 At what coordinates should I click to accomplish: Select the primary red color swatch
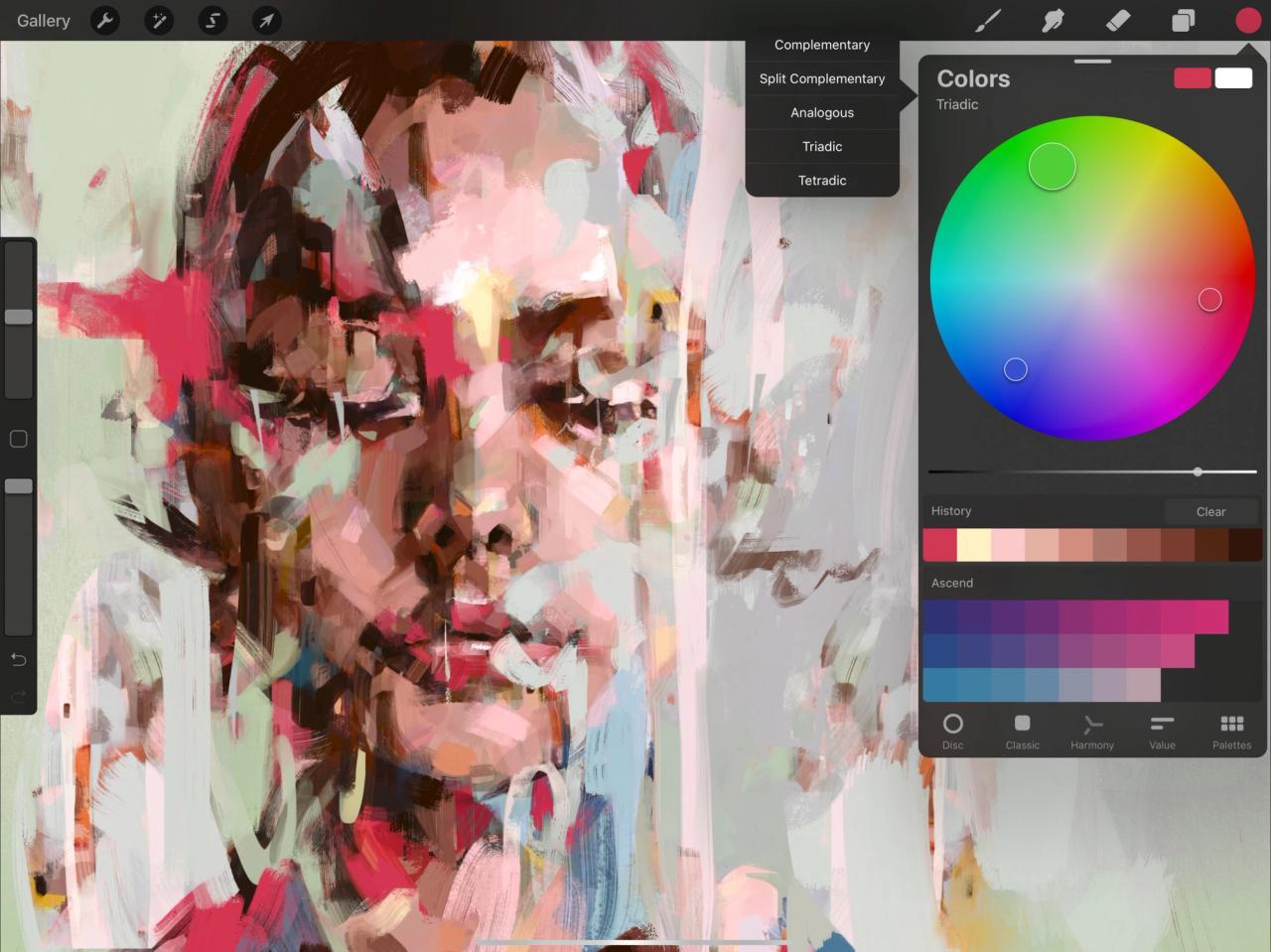1193,78
